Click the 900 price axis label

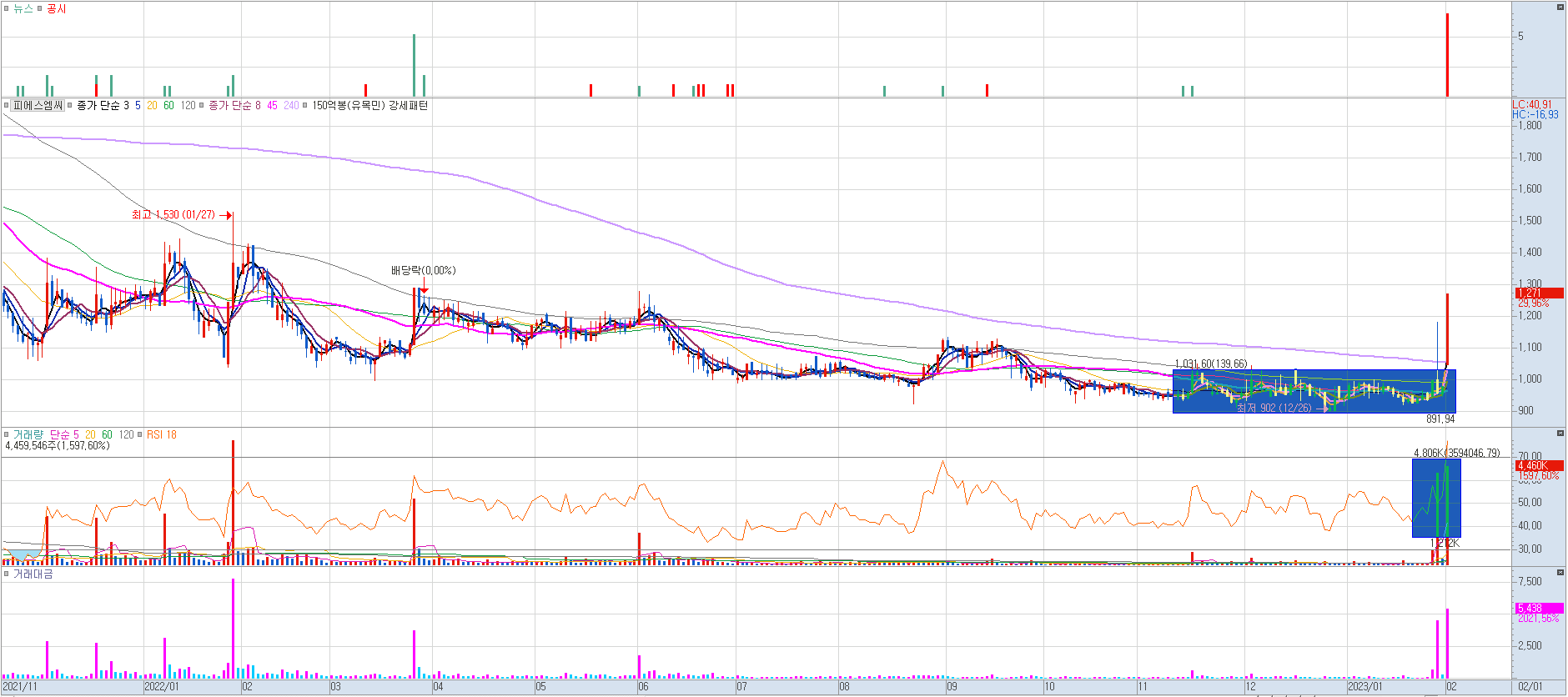click(1525, 410)
